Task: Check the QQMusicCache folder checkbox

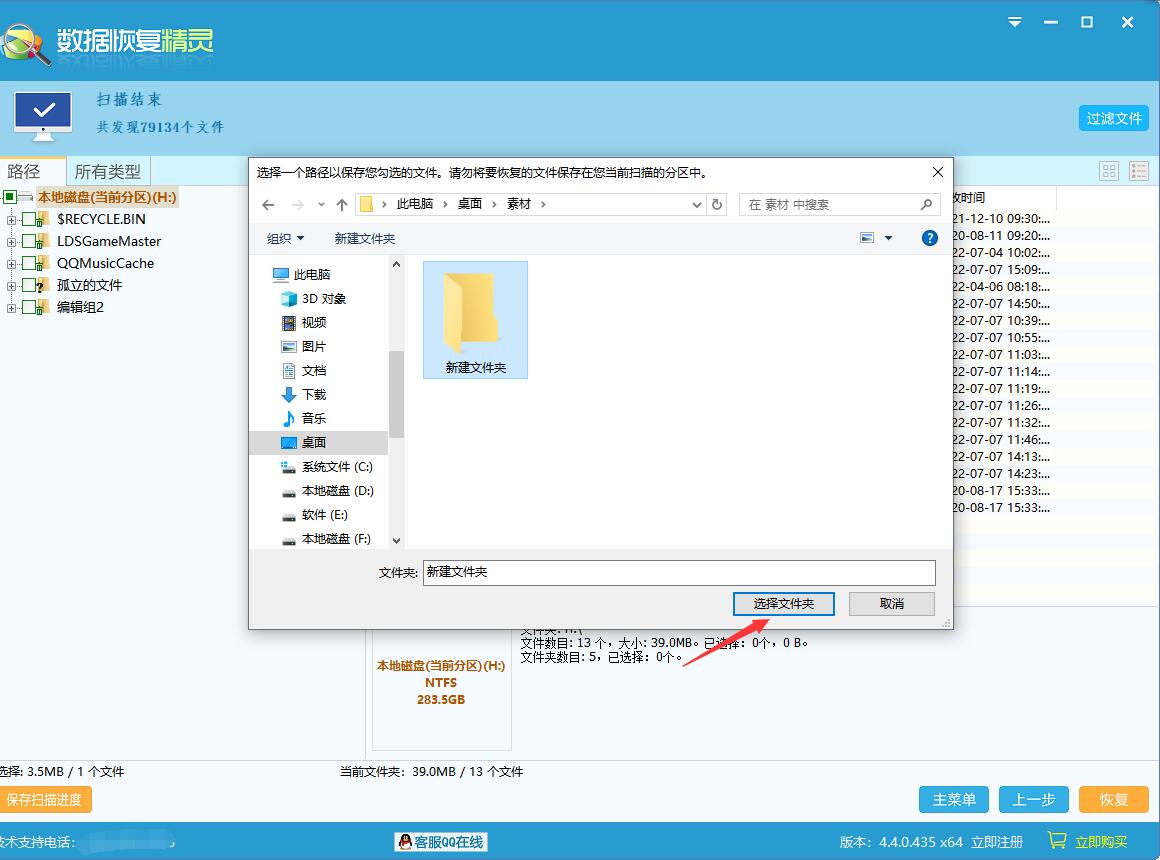Action: click(29, 263)
